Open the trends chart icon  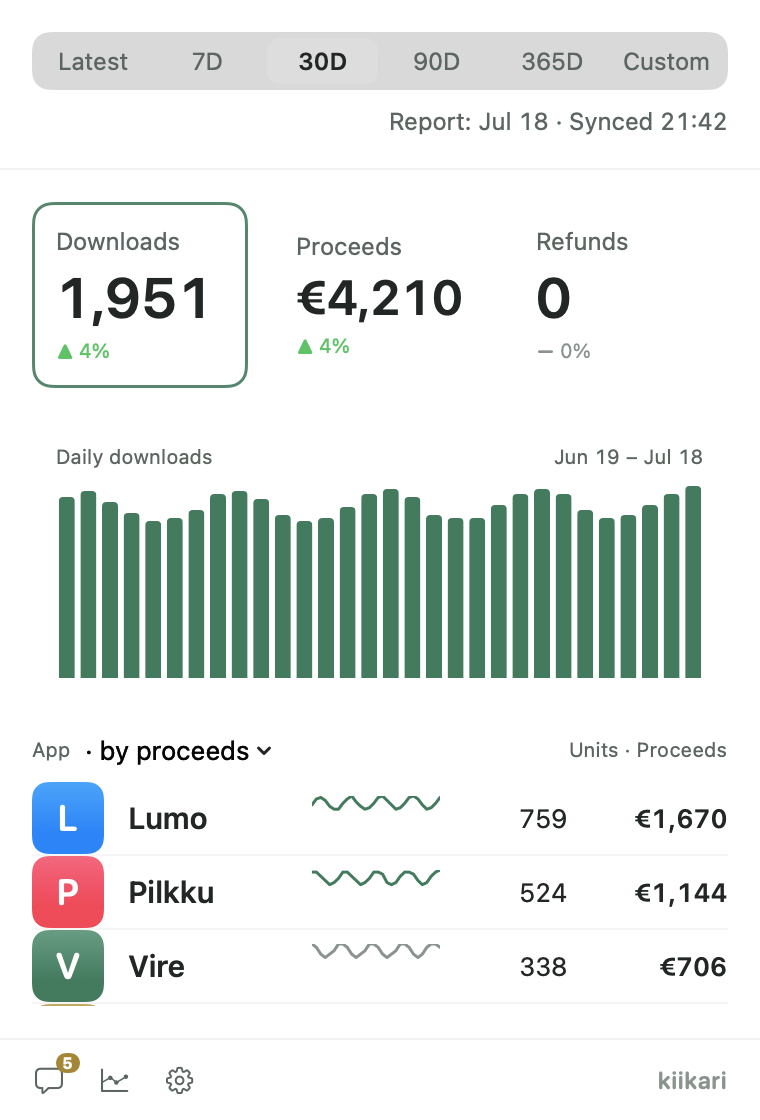[114, 1080]
